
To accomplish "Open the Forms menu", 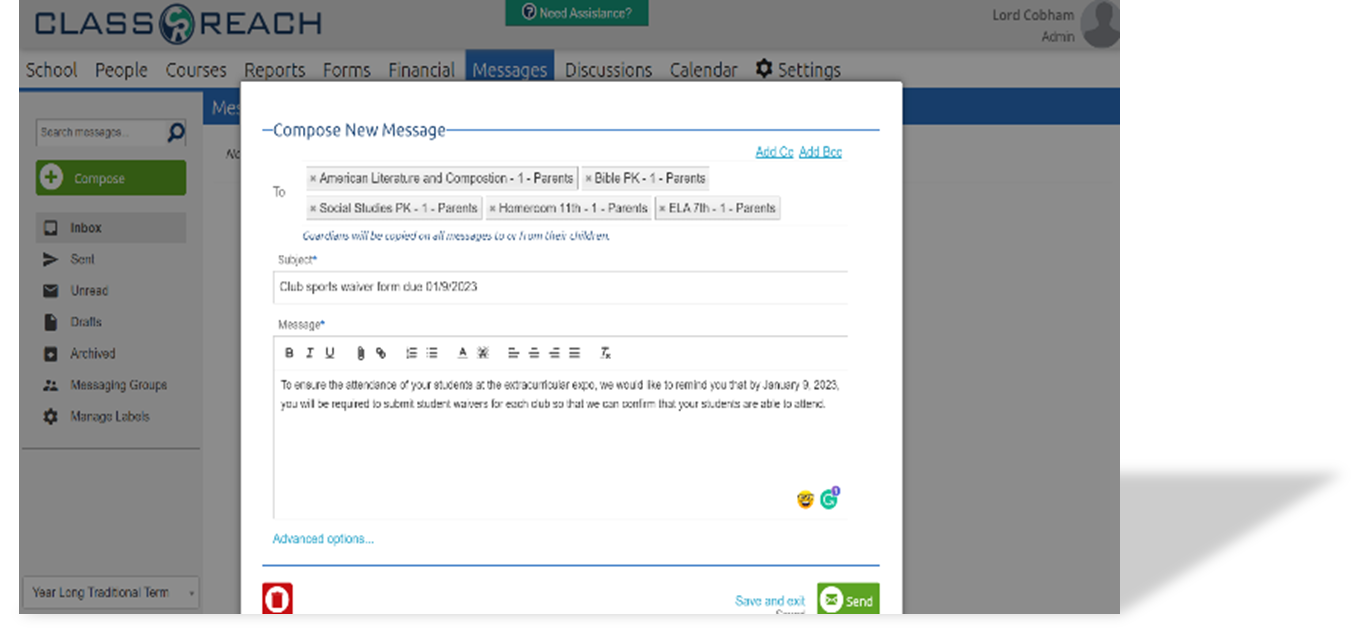I will (x=346, y=70).
